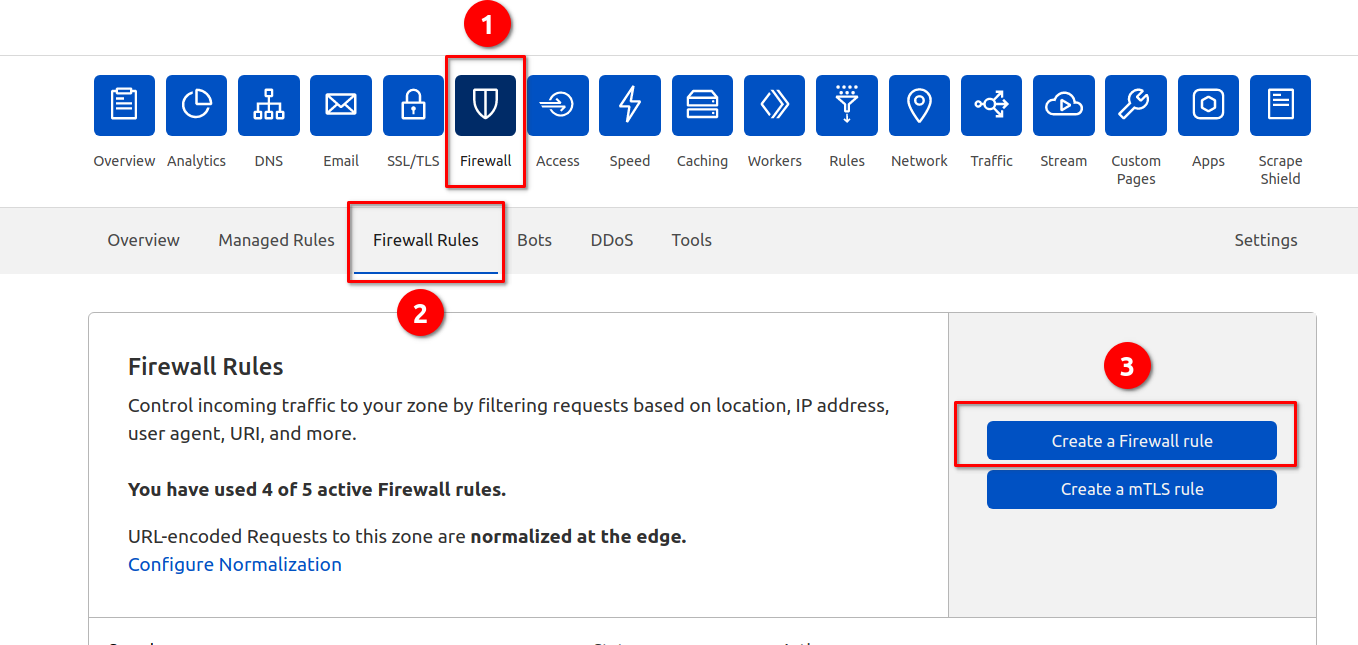Open the Caching drive icon
Image resolution: width=1358 pixels, height=645 pixels.
click(702, 105)
